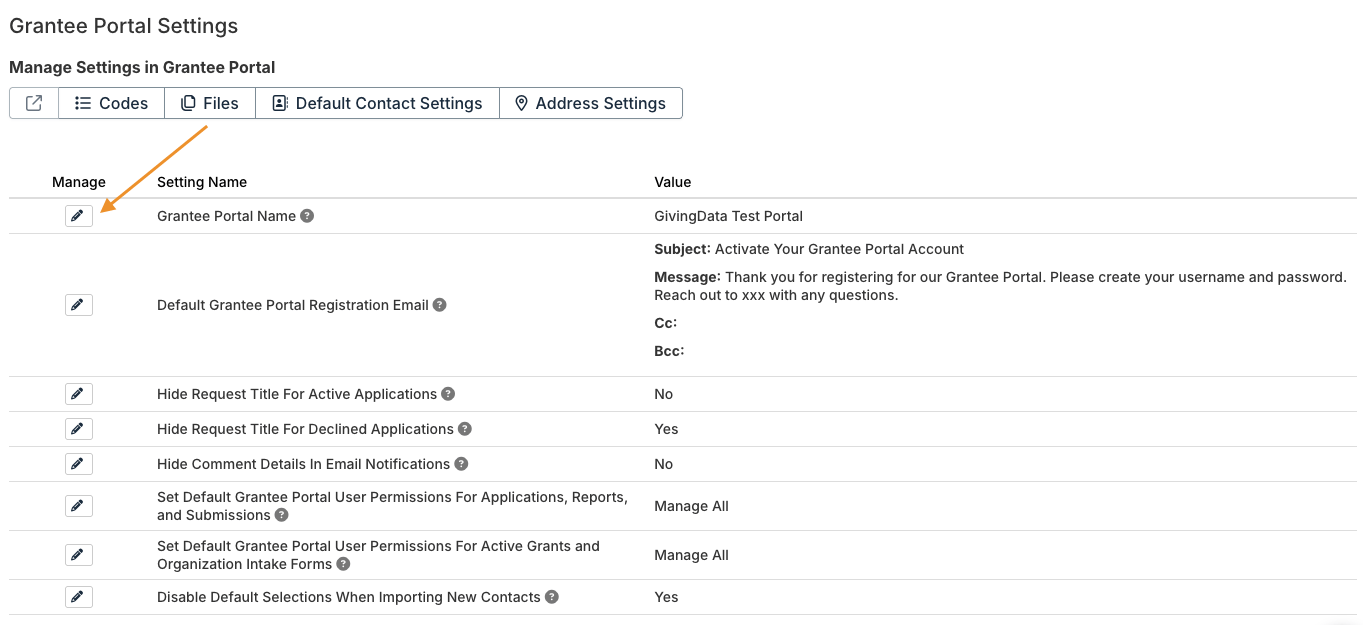The width and height of the screenshot is (1363, 625).
Task: Edit the Default Grantee Portal Registration Email
Action: (78, 304)
